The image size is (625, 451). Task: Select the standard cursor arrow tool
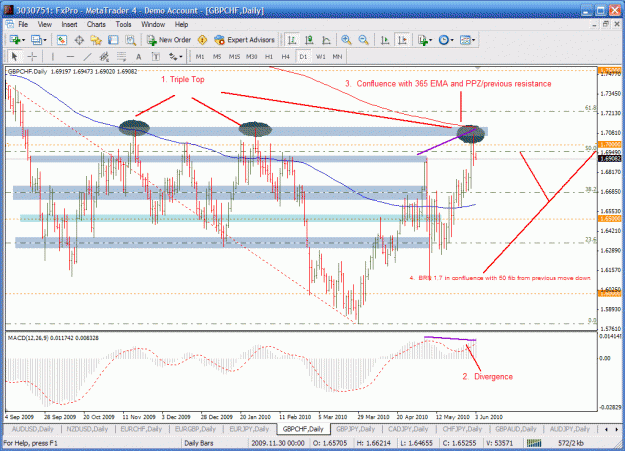14,57
